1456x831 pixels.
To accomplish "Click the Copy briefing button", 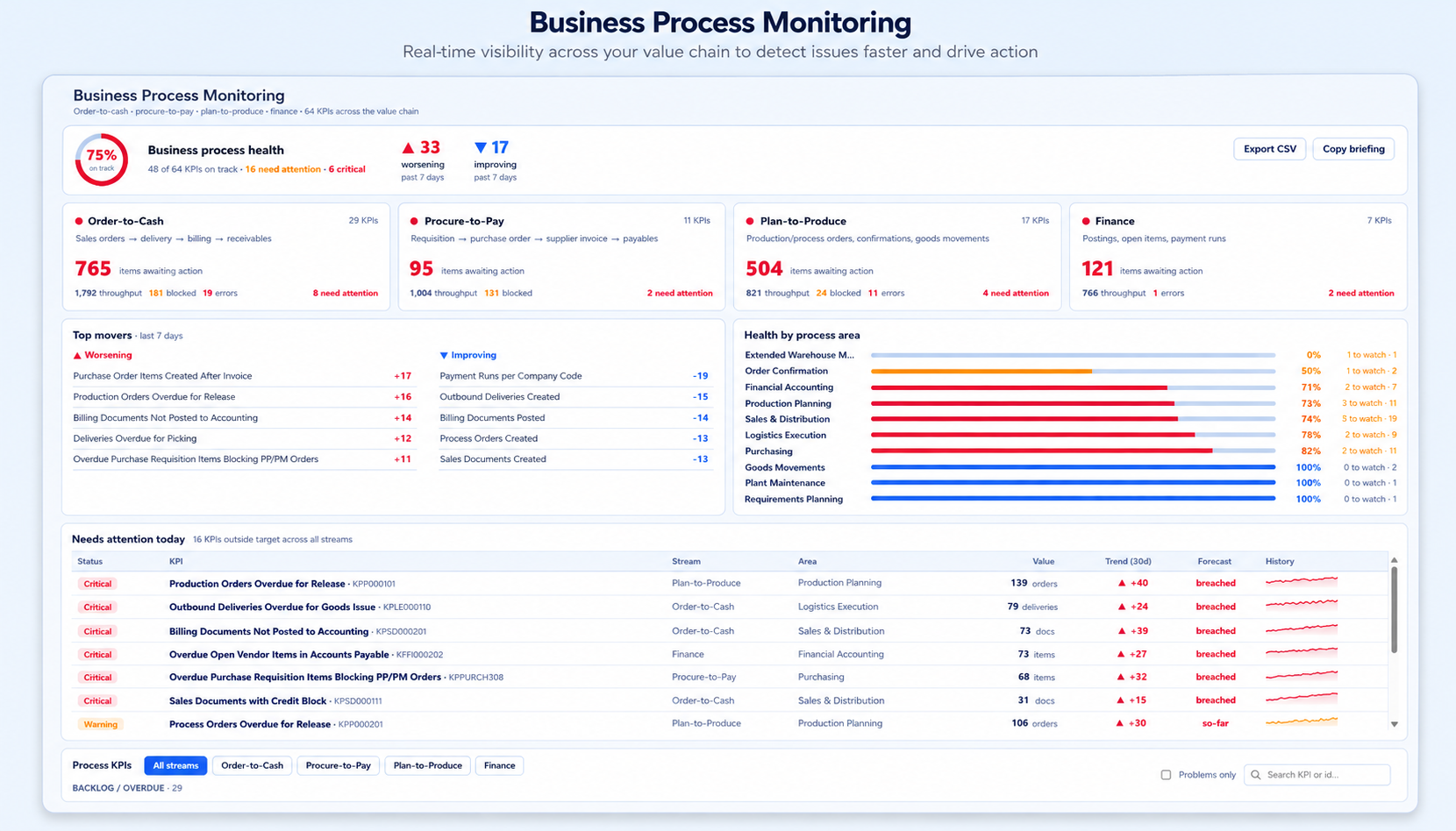I will (x=1353, y=149).
